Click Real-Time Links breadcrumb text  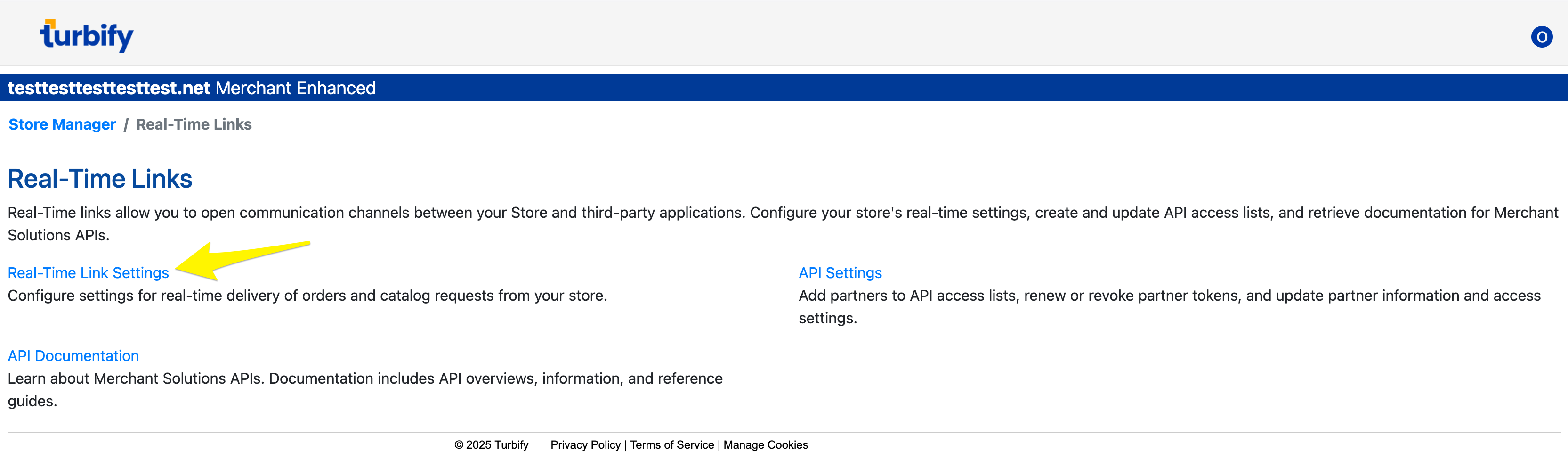[194, 124]
